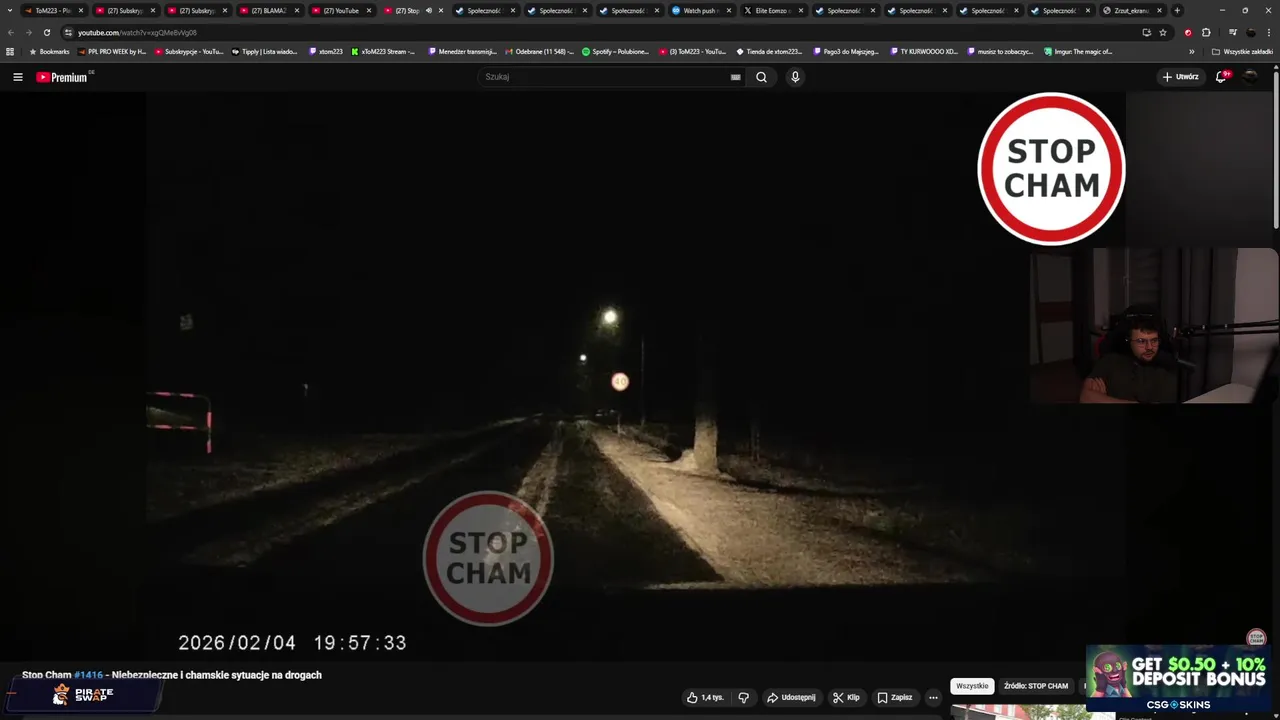Open xToM223 Stream Kick bookmark

384,51
